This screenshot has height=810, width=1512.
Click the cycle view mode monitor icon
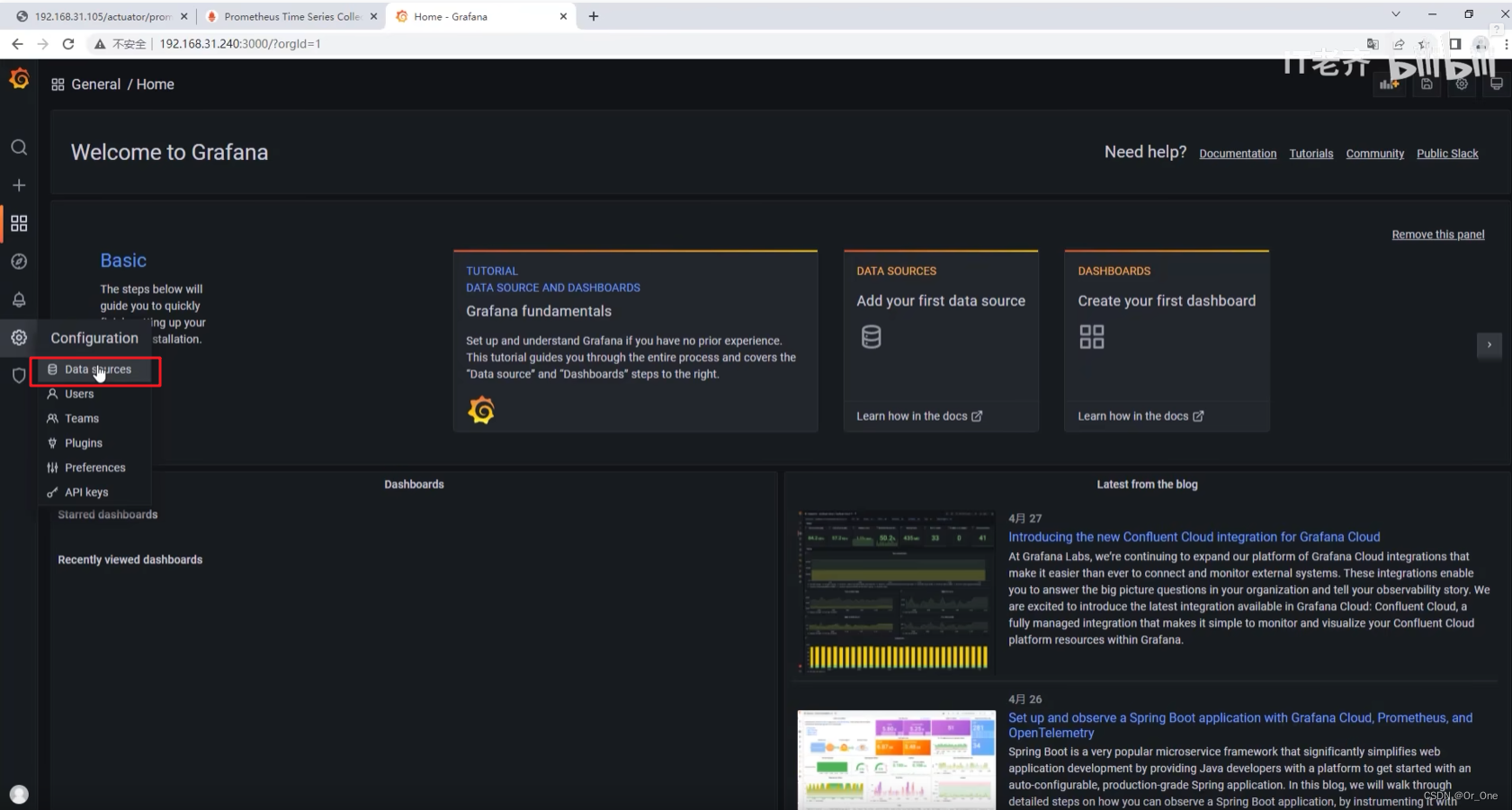coord(1496,85)
